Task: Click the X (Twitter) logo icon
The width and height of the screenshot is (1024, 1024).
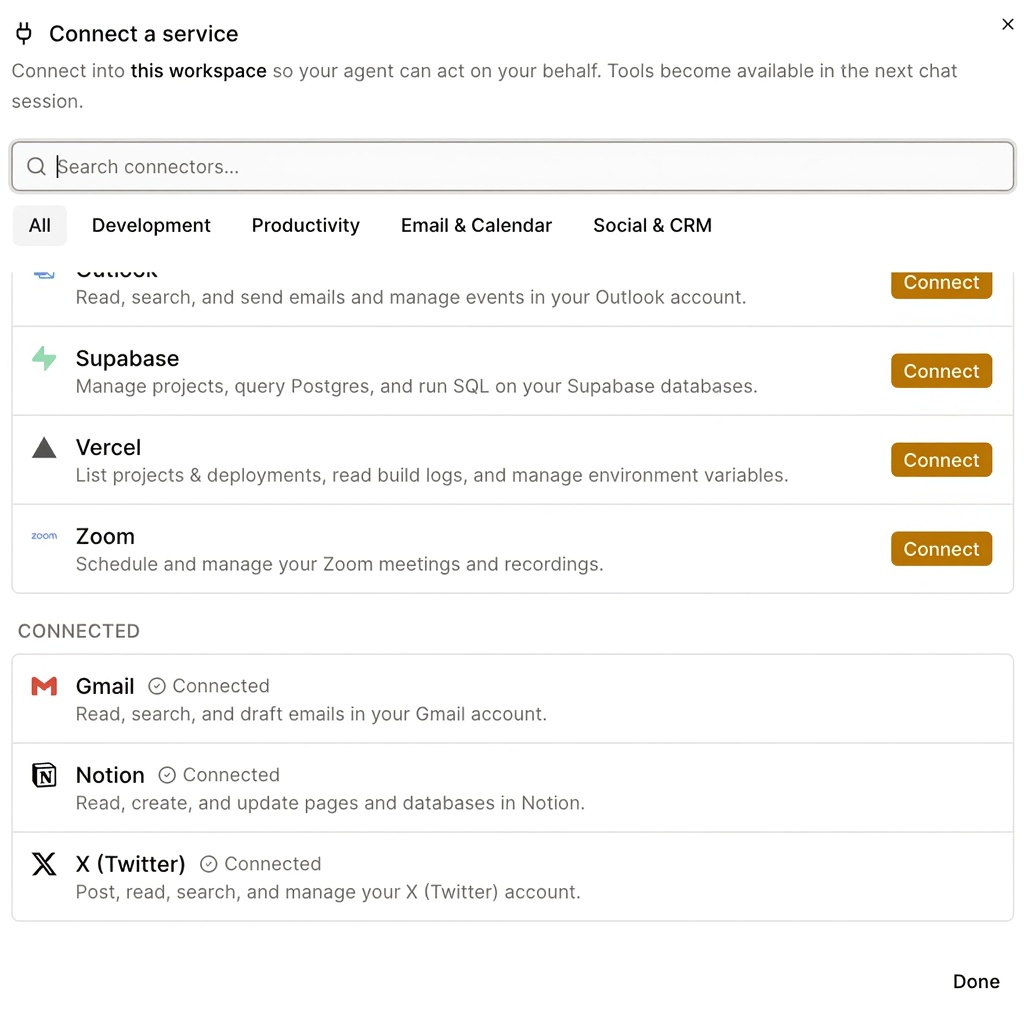Action: [44, 864]
